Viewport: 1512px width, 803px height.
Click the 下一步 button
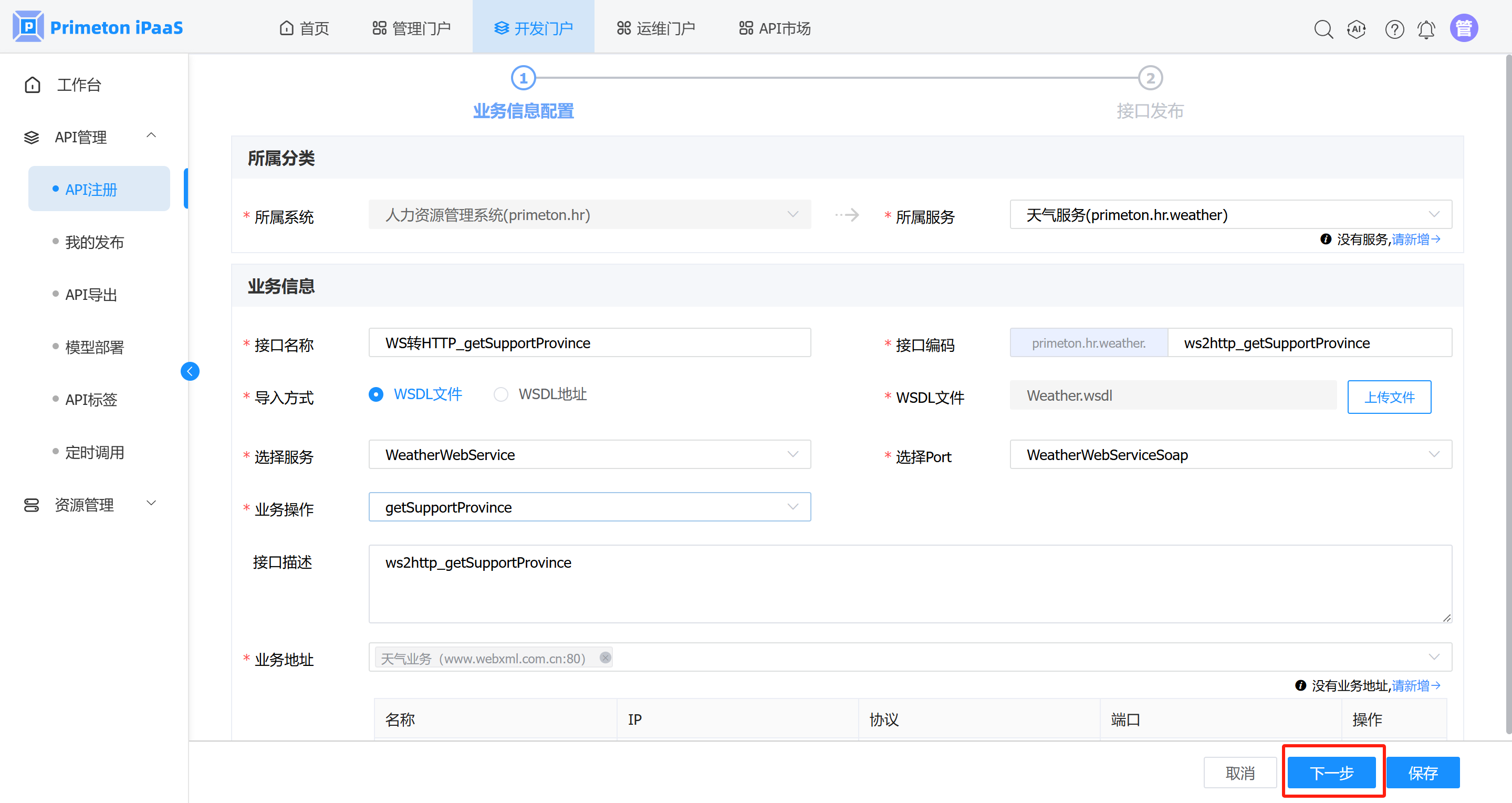click(x=1331, y=773)
